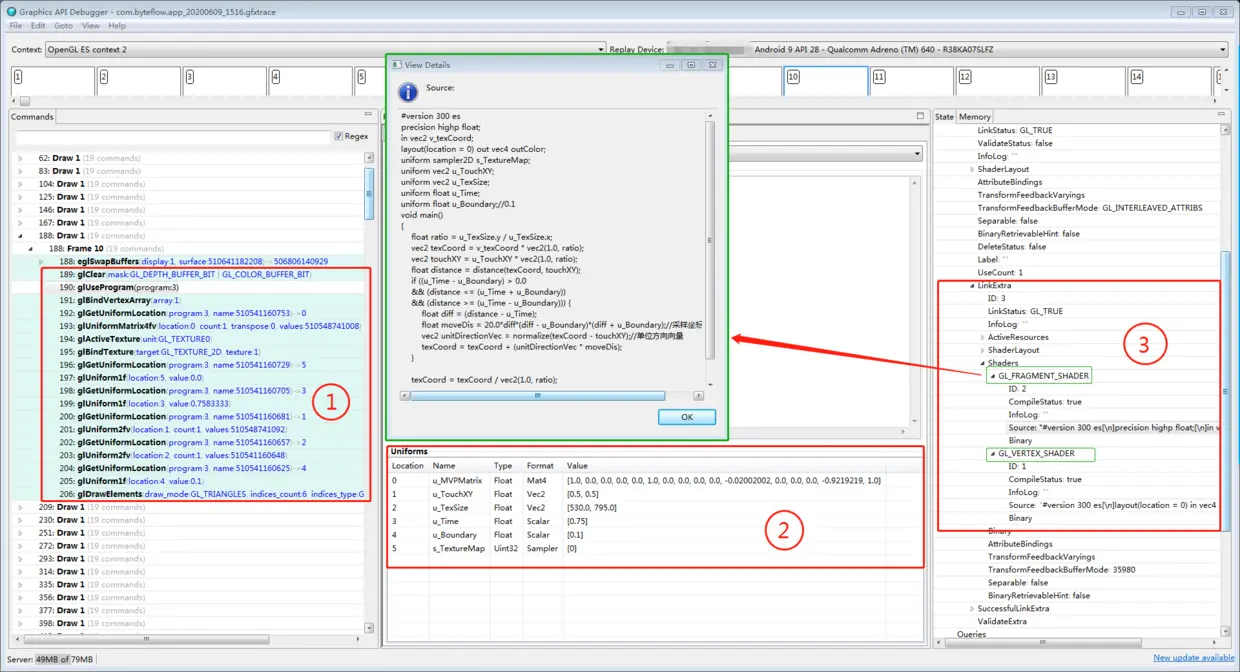The width and height of the screenshot is (1240, 672).
Task: Select the u_Time uniform row
Action: tap(656, 521)
